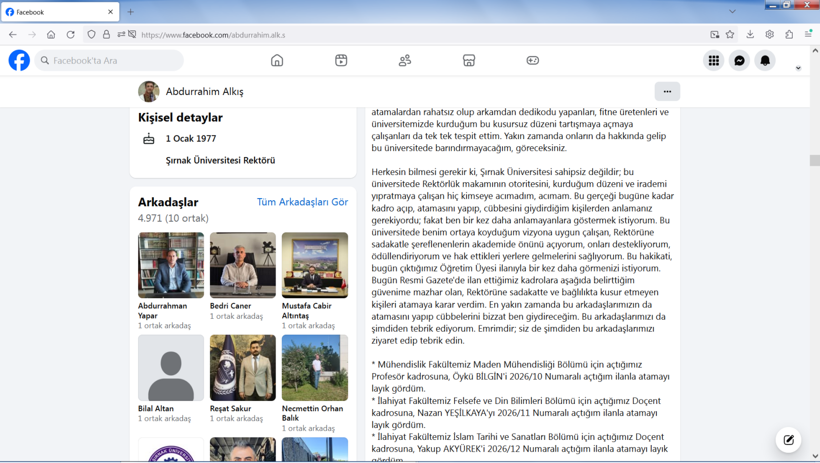Bookmark the page with star icon
Screen dimensions: 820x463
(x=730, y=35)
